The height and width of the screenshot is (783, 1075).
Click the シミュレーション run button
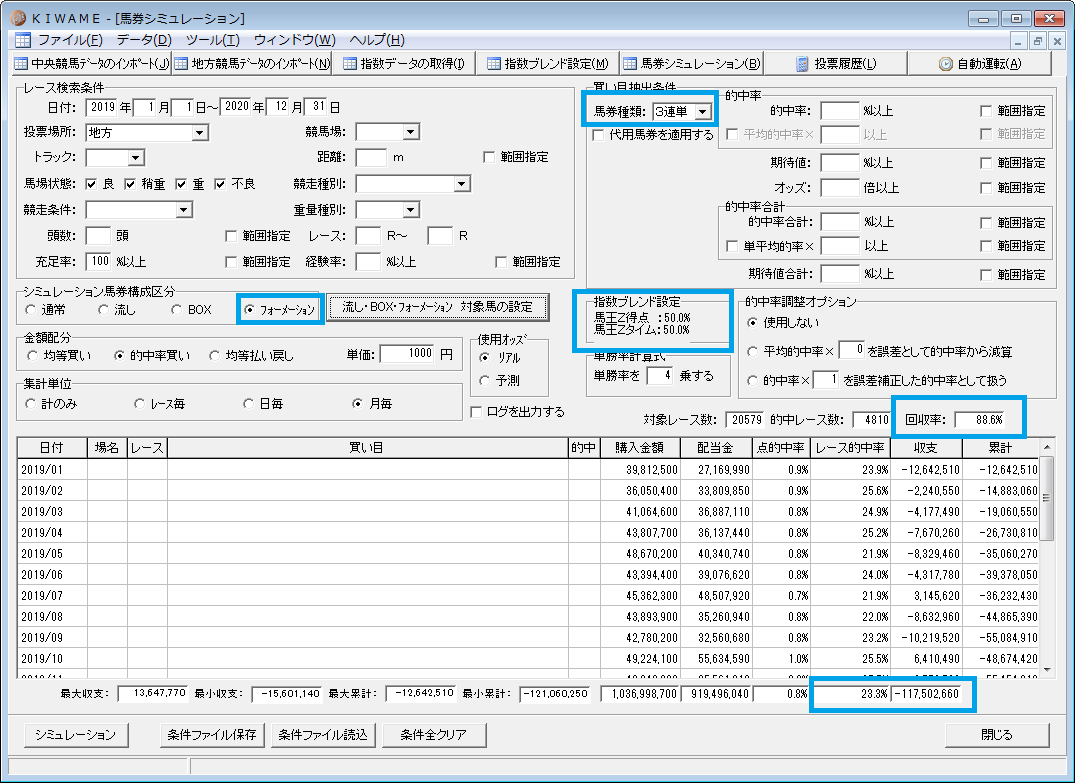pos(75,735)
